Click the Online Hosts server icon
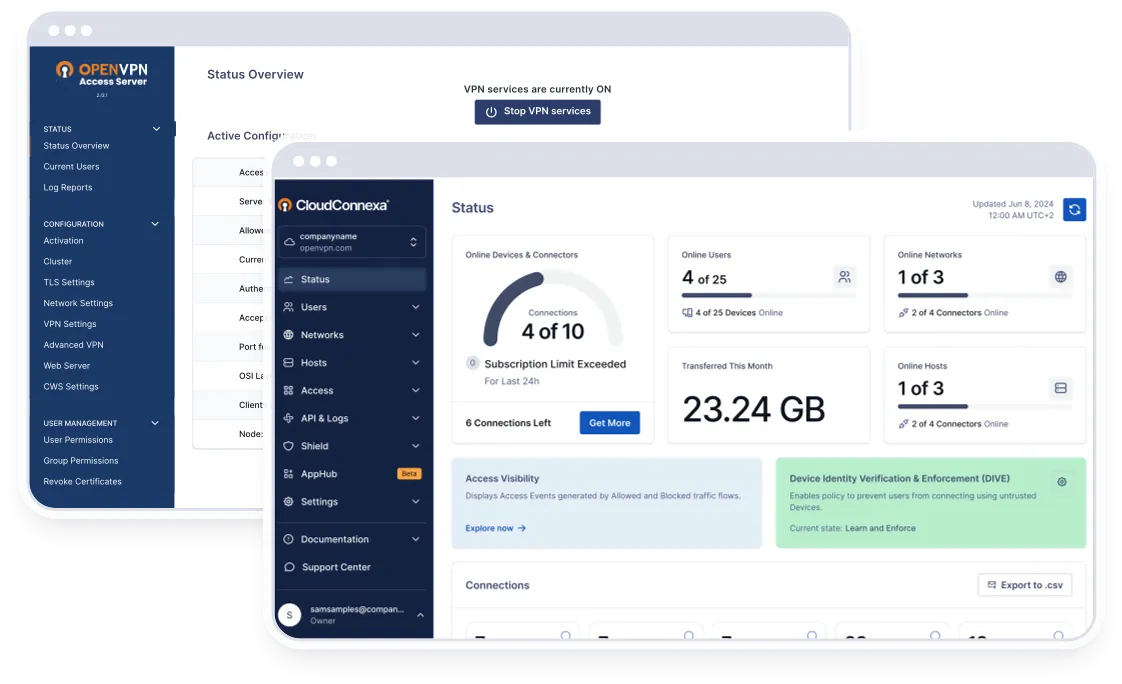Screen dimensions: 1122x684 1060,388
